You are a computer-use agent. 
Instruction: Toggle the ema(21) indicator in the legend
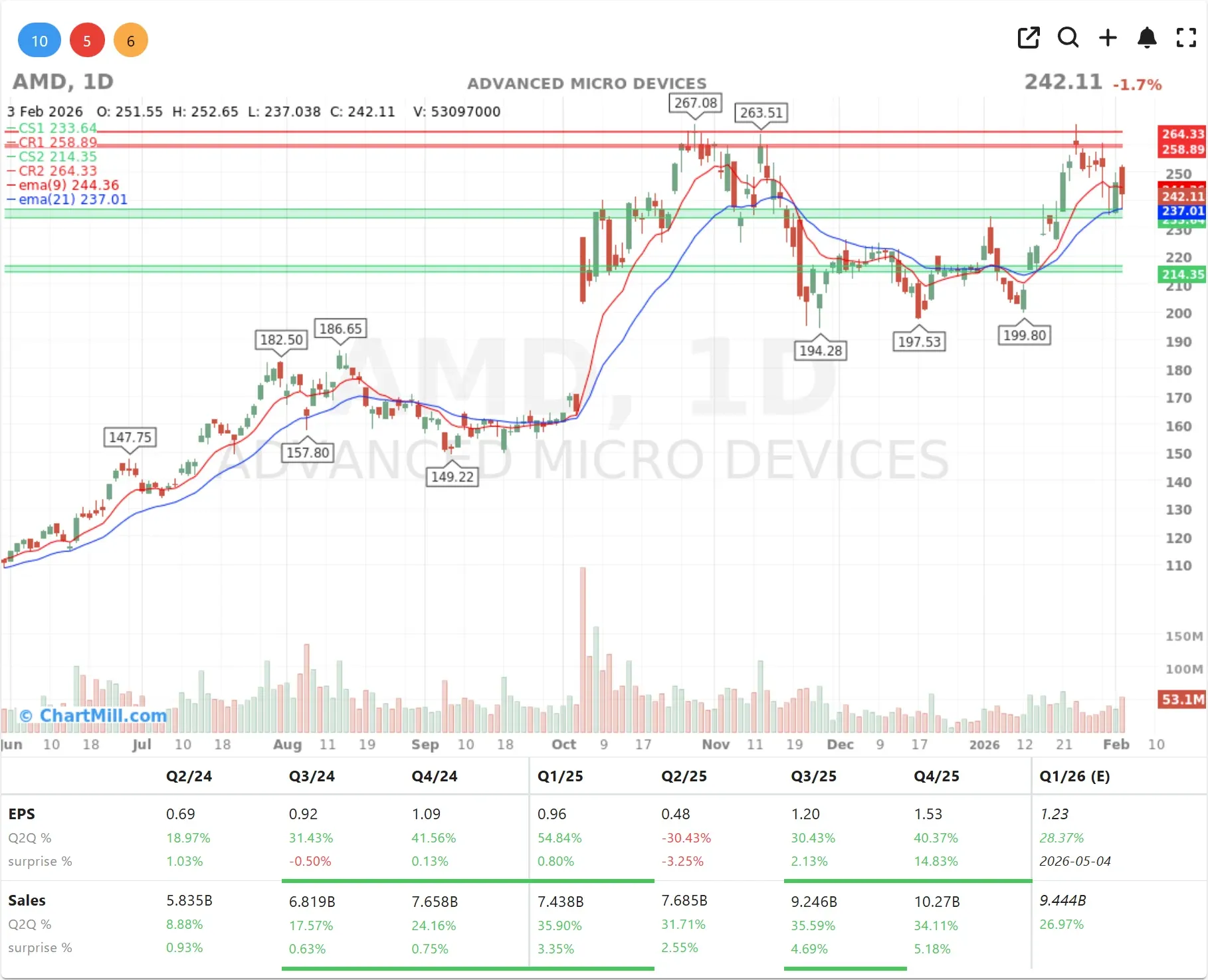click(67, 199)
